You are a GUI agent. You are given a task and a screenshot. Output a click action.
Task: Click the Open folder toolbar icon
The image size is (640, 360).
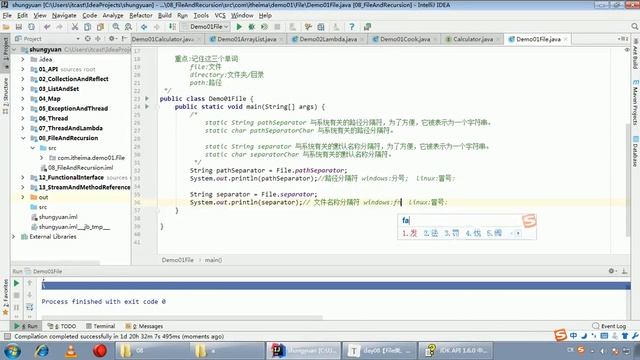point(6,27)
